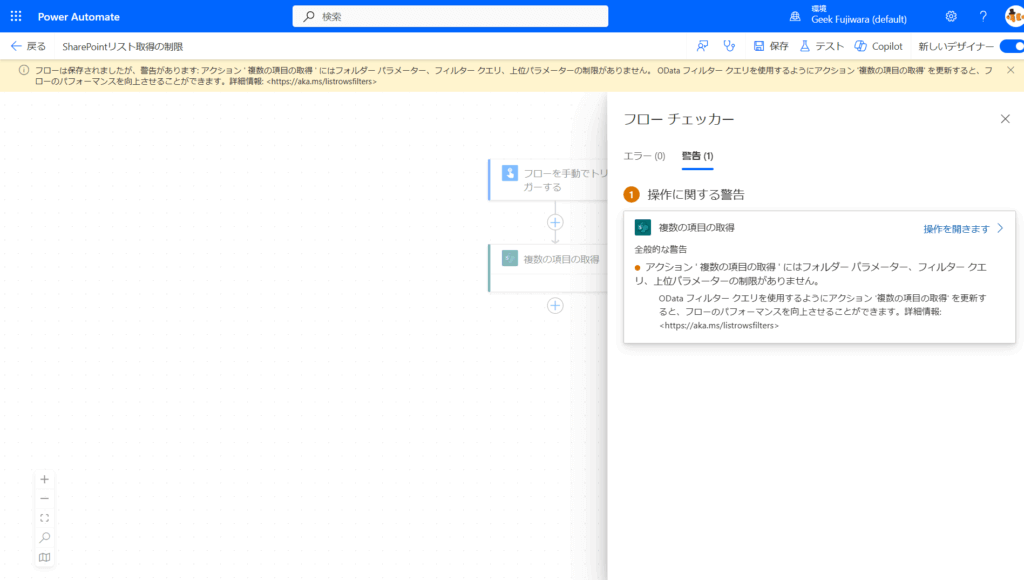
Task: Open the environment picker Geek Fujiwara
Action: point(859,15)
